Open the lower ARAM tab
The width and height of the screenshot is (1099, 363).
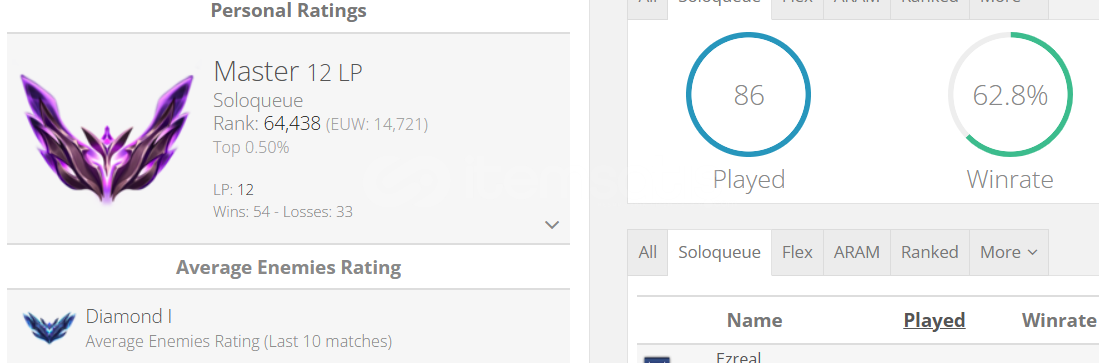[x=856, y=252]
